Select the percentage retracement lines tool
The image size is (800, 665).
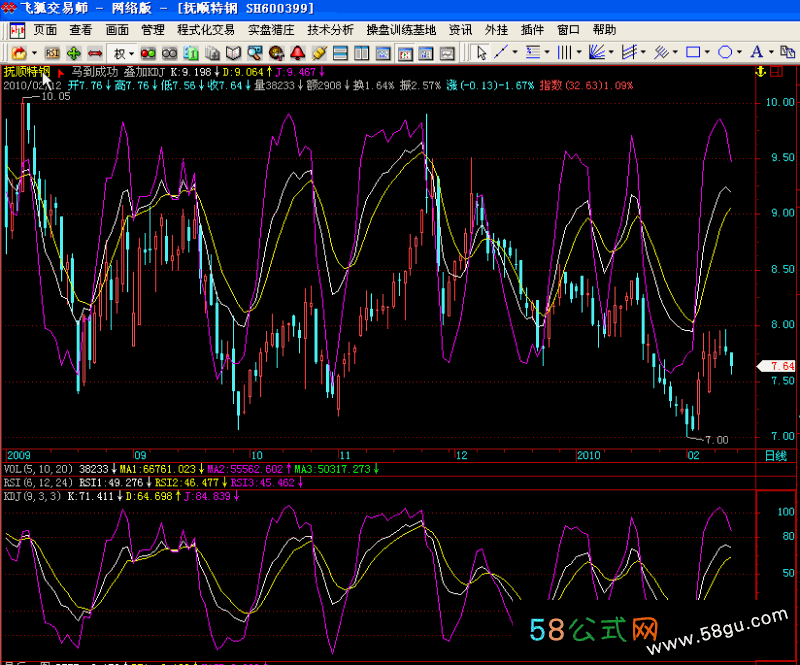533,52
